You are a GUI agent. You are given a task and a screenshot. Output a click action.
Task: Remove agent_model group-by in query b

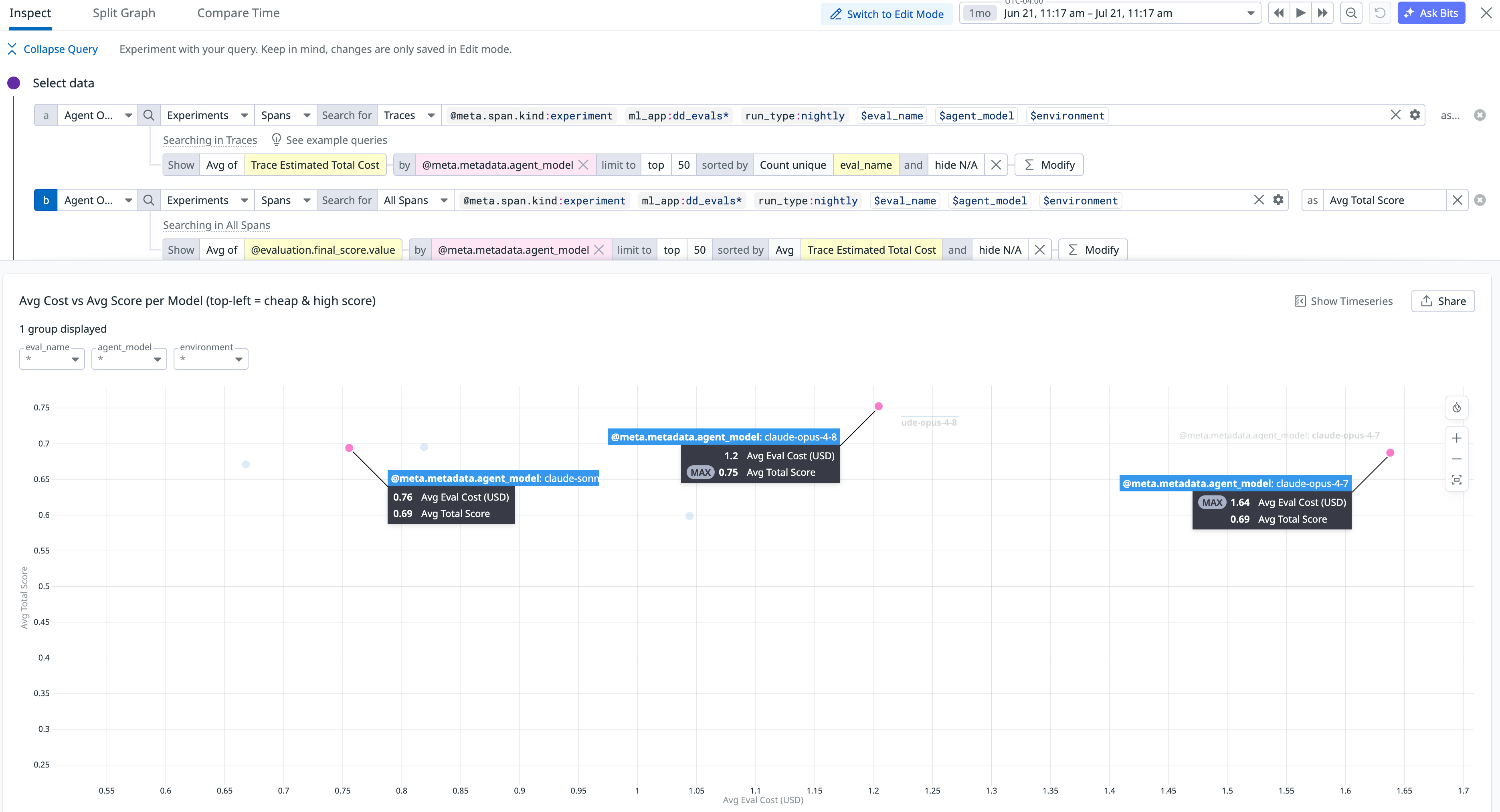point(598,250)
